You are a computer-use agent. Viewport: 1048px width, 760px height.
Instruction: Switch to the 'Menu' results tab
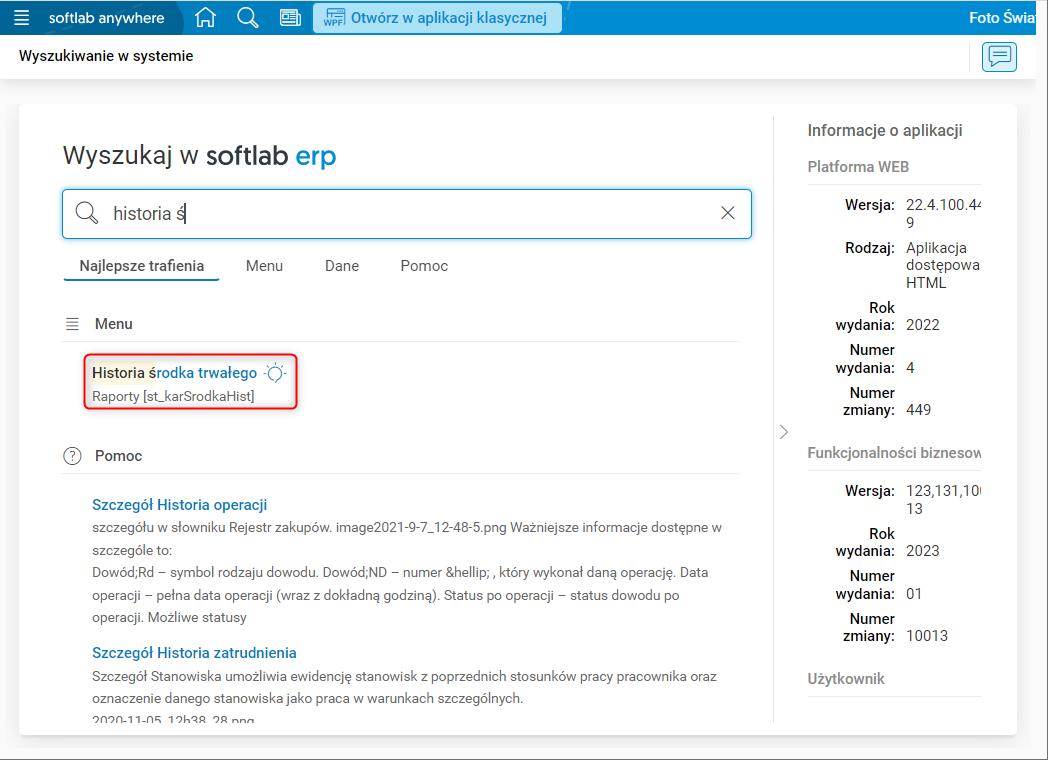(264, 266)
